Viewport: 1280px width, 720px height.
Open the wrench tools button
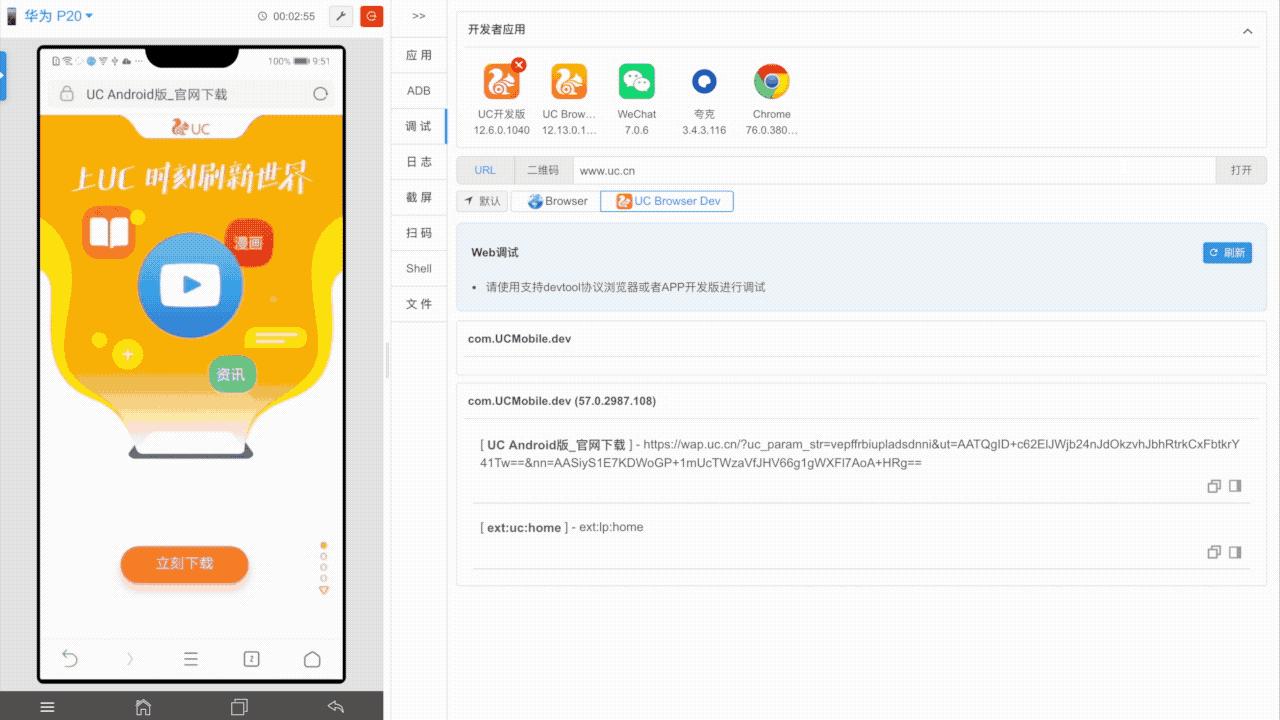coord(341,16)
